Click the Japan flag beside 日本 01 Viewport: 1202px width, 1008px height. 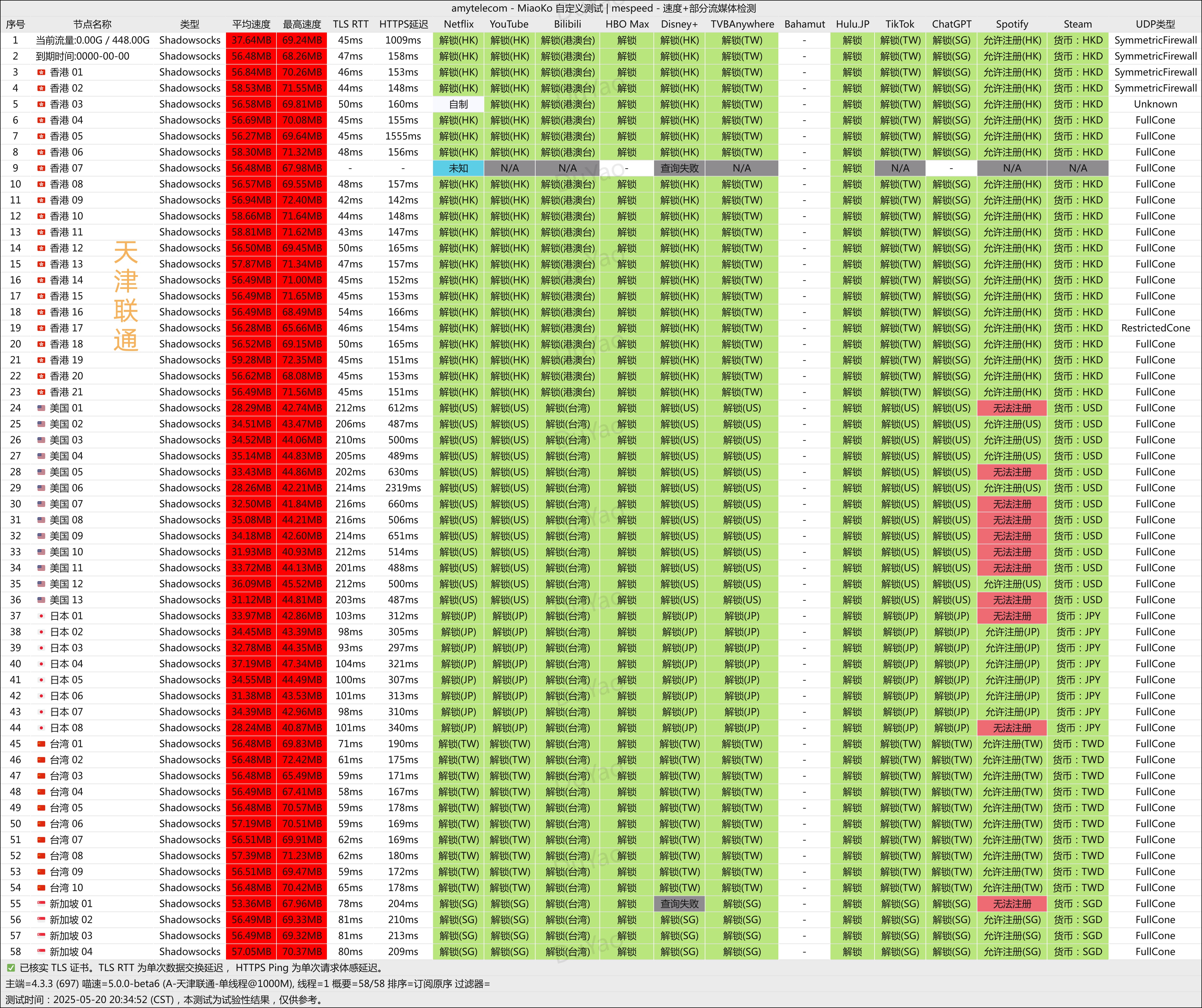[x=41, y=616]
